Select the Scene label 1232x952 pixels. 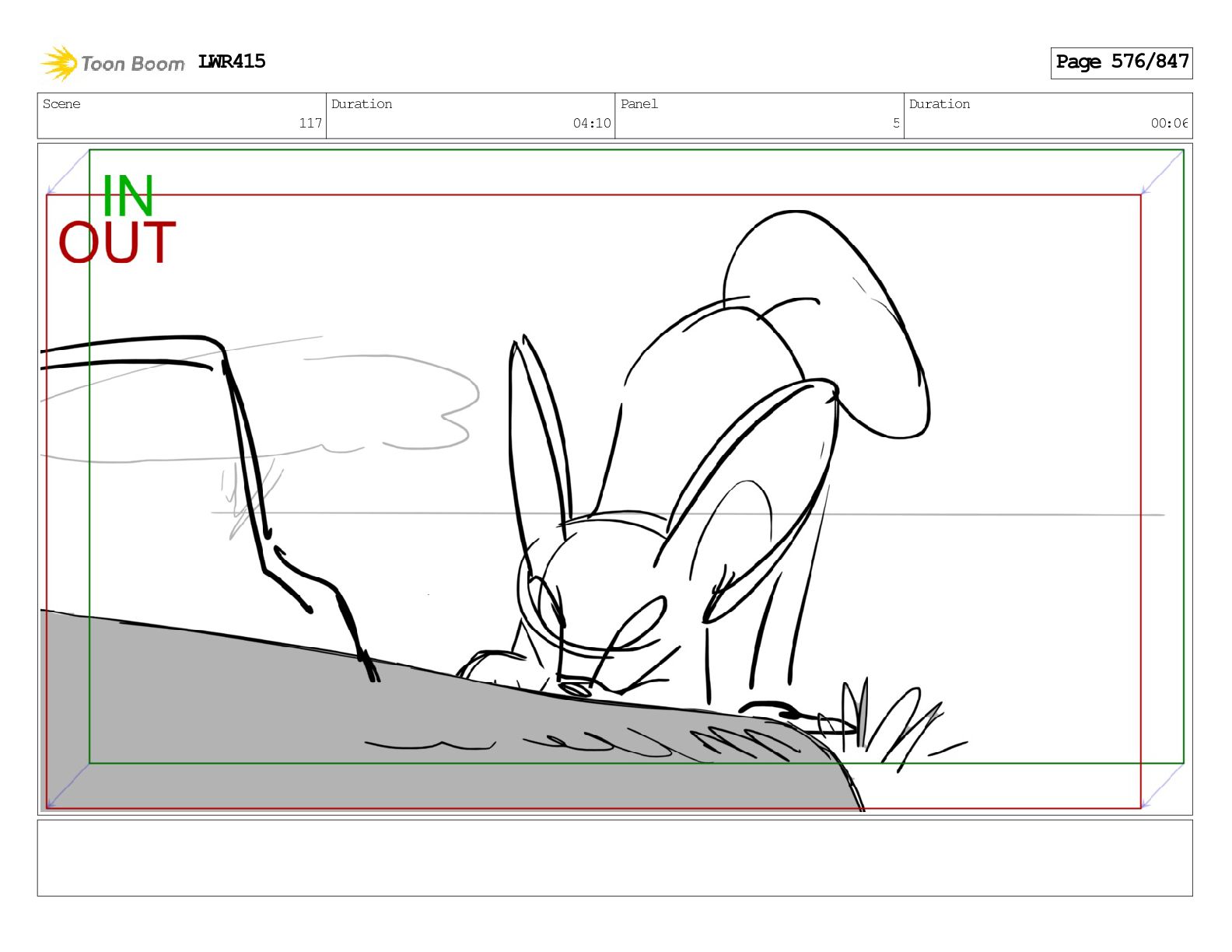[x=61, y=103]
